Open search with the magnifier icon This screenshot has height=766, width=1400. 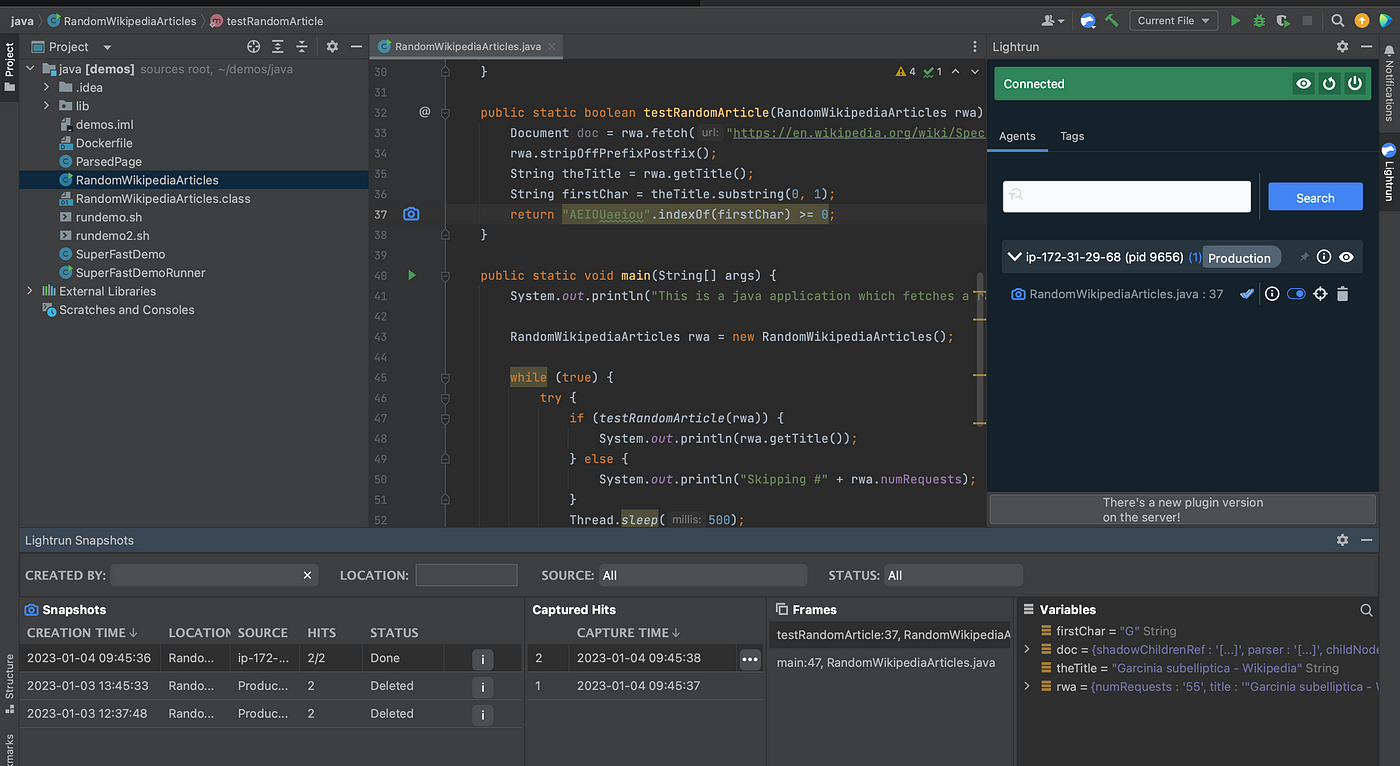1337,20
